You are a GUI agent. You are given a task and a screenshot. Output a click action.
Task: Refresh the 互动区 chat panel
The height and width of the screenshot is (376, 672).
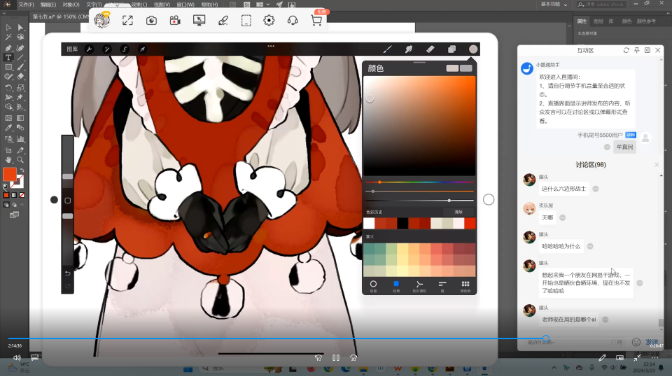click(626, 50)
